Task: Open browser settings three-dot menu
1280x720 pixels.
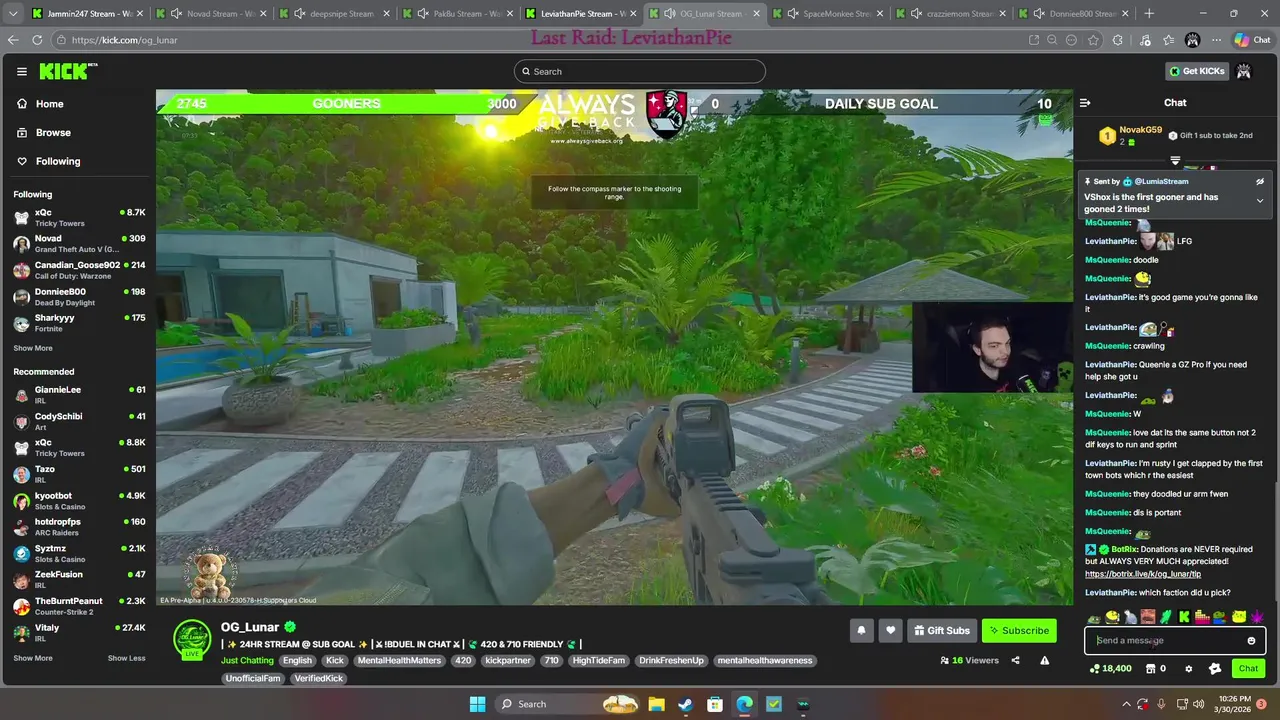Action: 1217,40
